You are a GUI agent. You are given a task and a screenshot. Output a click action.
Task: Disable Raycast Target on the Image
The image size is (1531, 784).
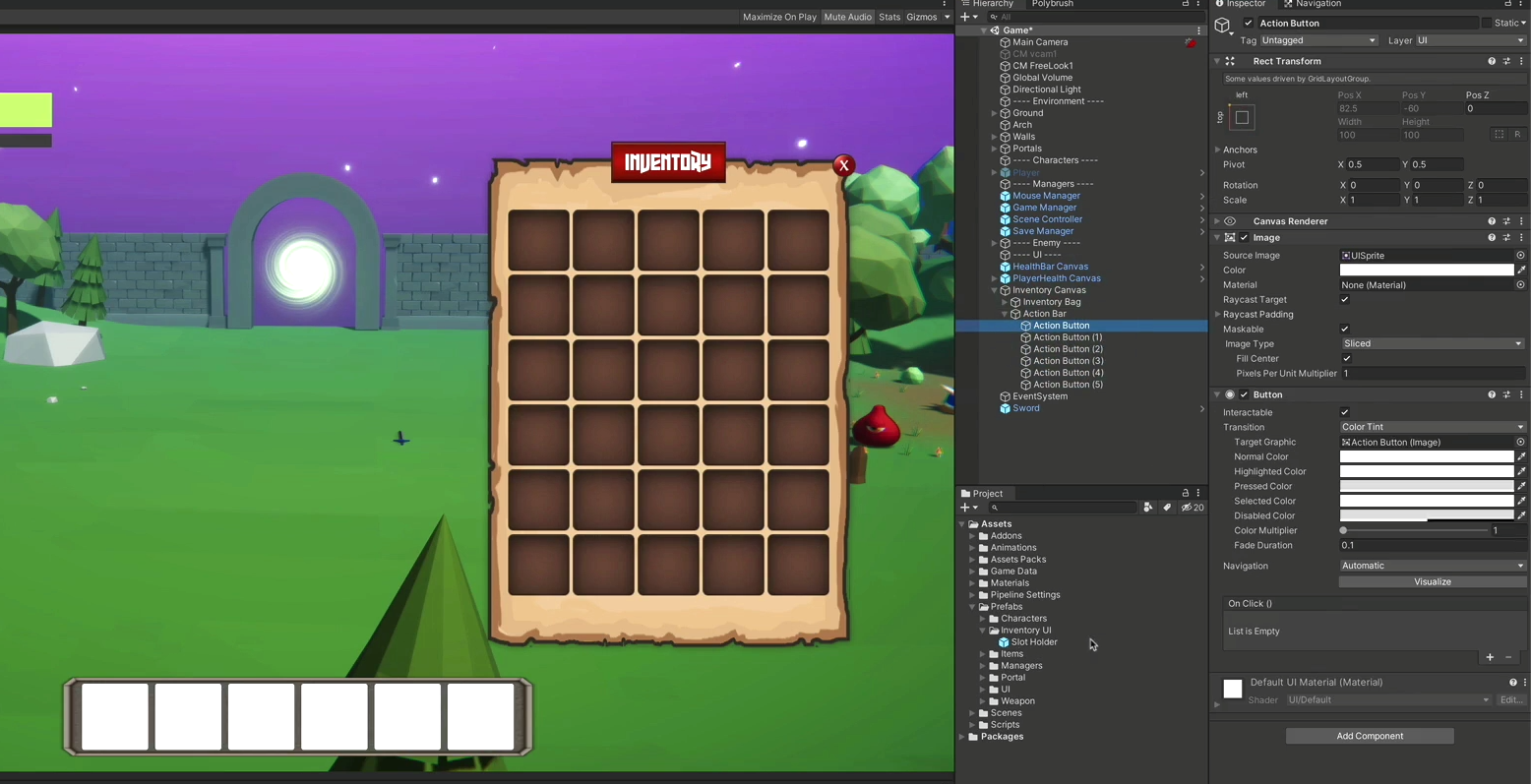point(1345,299)
